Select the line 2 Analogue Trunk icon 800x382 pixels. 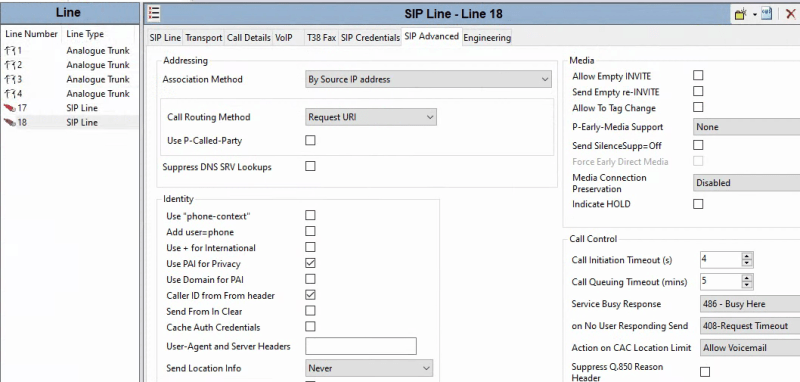click(10, 65)
